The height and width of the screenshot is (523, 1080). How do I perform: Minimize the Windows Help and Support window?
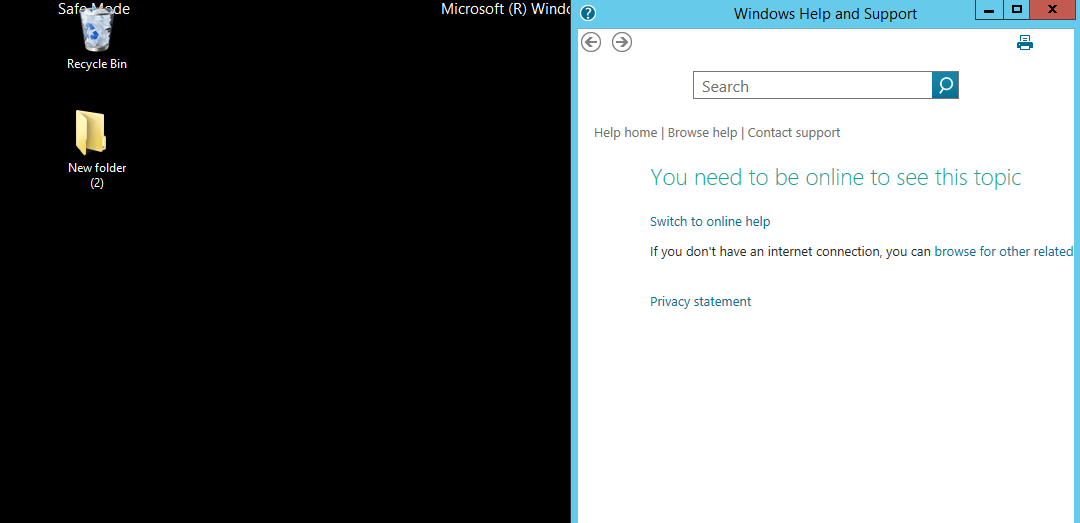click(x=988, y=10)
